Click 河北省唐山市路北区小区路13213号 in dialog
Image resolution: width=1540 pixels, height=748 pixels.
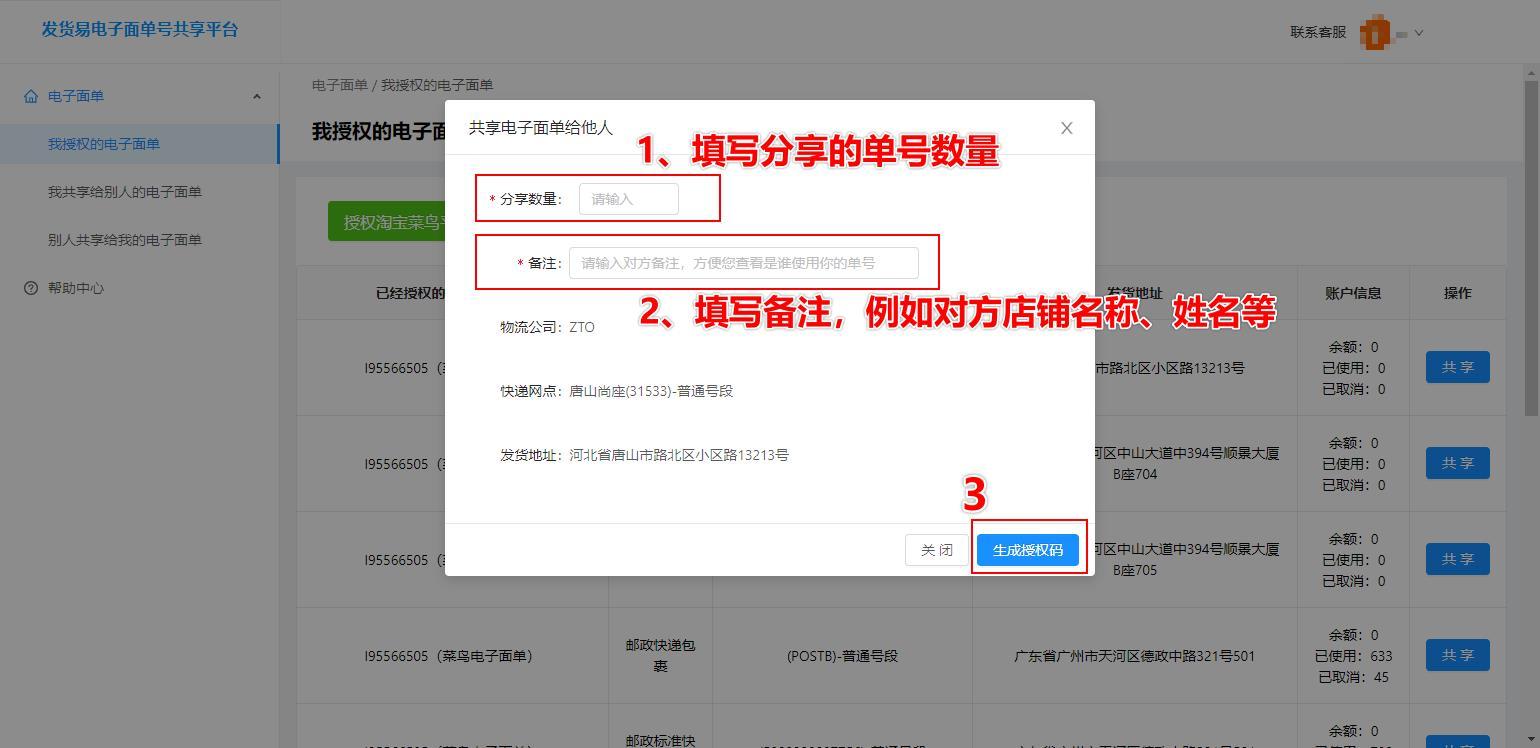tap(679, 455)
